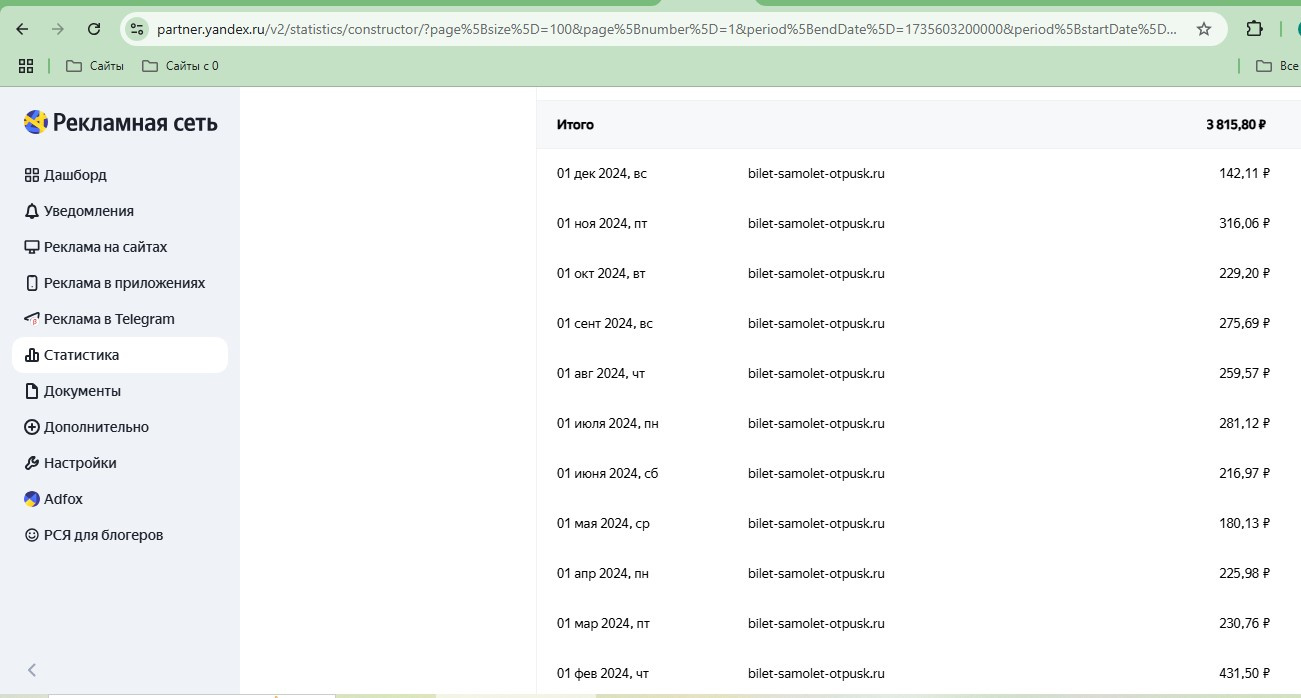The width and height of the screenshot is (1301, 698).
Task: Click the amount 229,20 ₽
Action: (1244, 273)
